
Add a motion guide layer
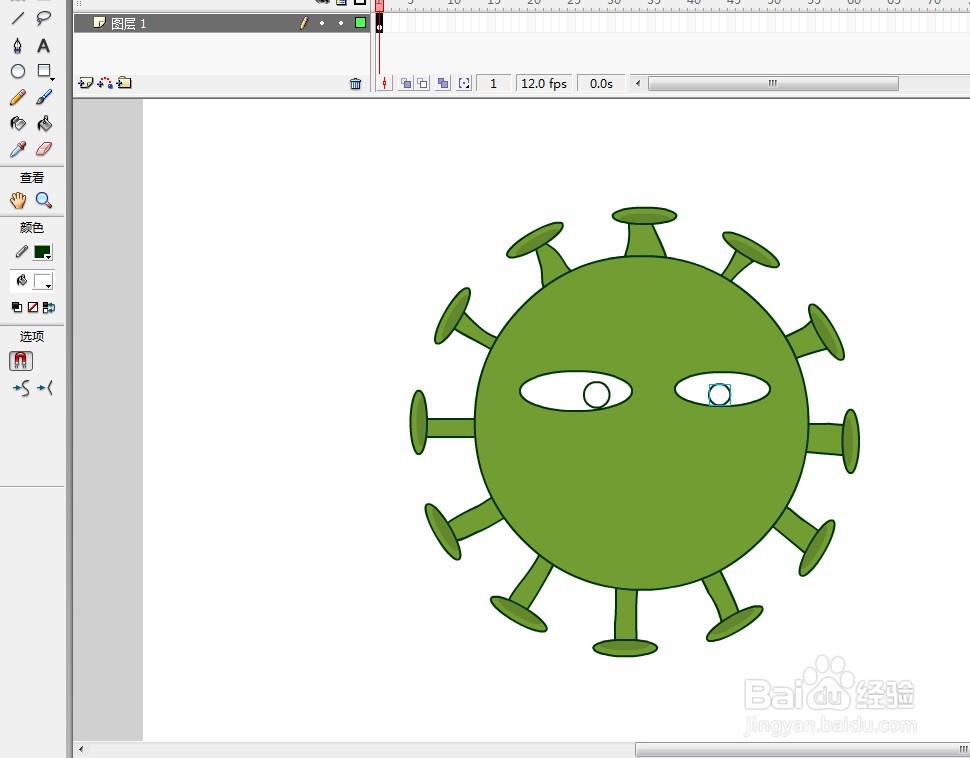coord(105,83)
